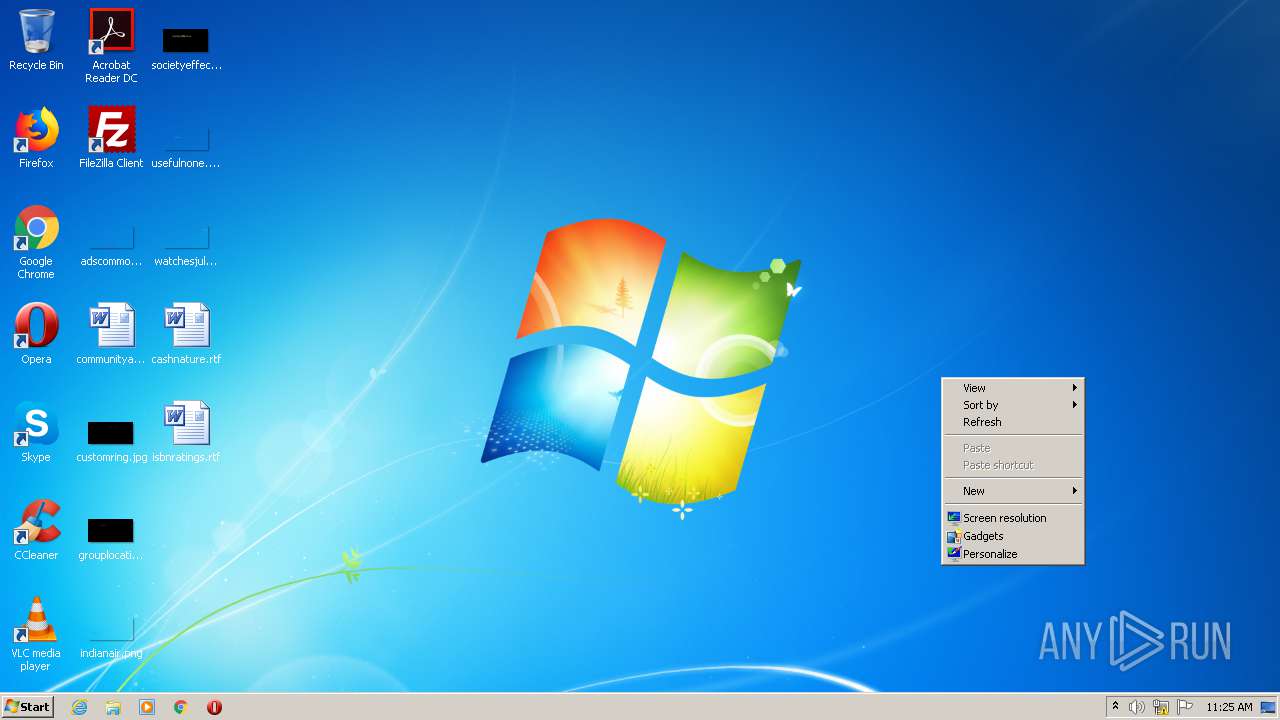Screen dimensions: 1280x720
Task: Select the watchesjul... desktop file
Action: 186,246
